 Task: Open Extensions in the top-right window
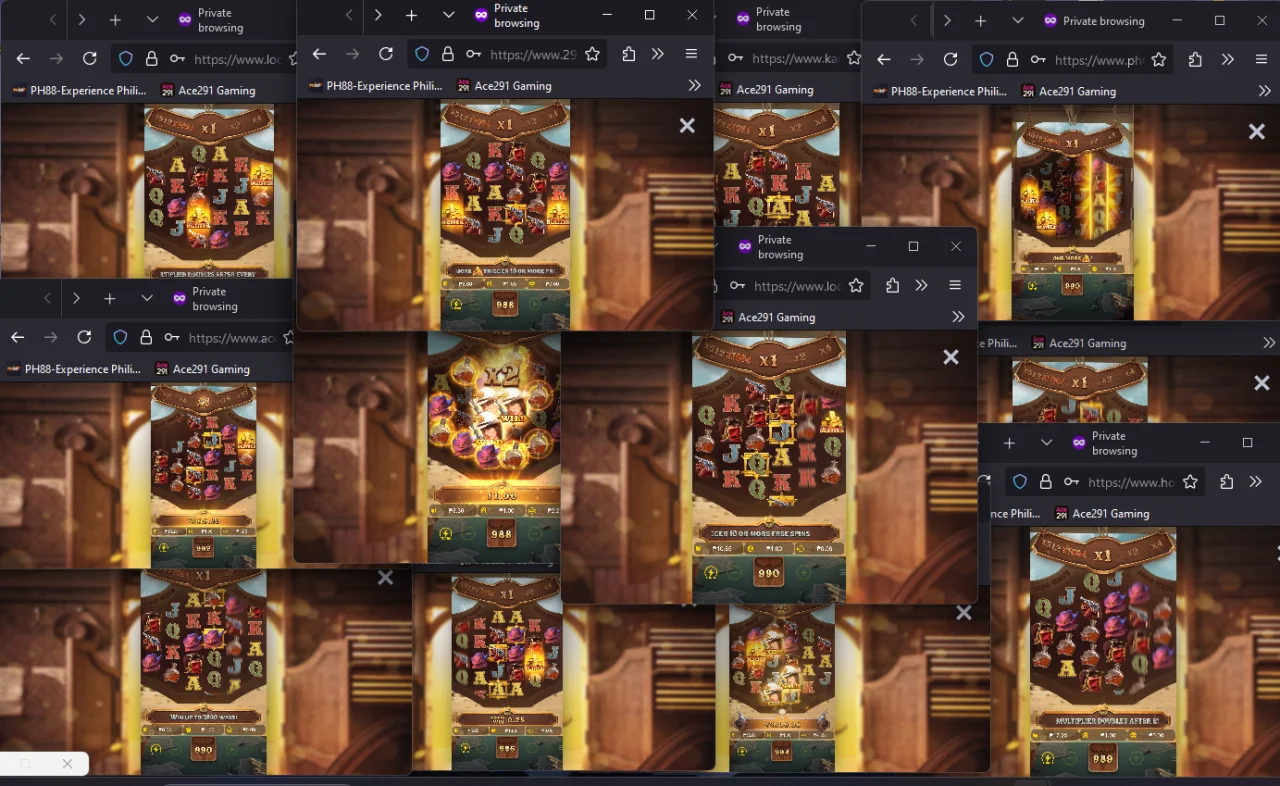pos(1195,60)
